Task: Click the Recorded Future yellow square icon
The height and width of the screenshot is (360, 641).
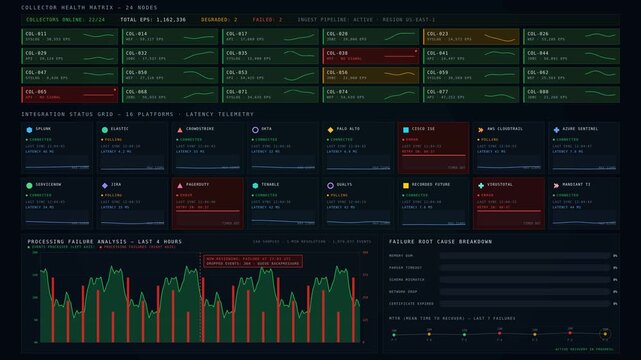Action: pyautogui.click(x=406, y=186)
